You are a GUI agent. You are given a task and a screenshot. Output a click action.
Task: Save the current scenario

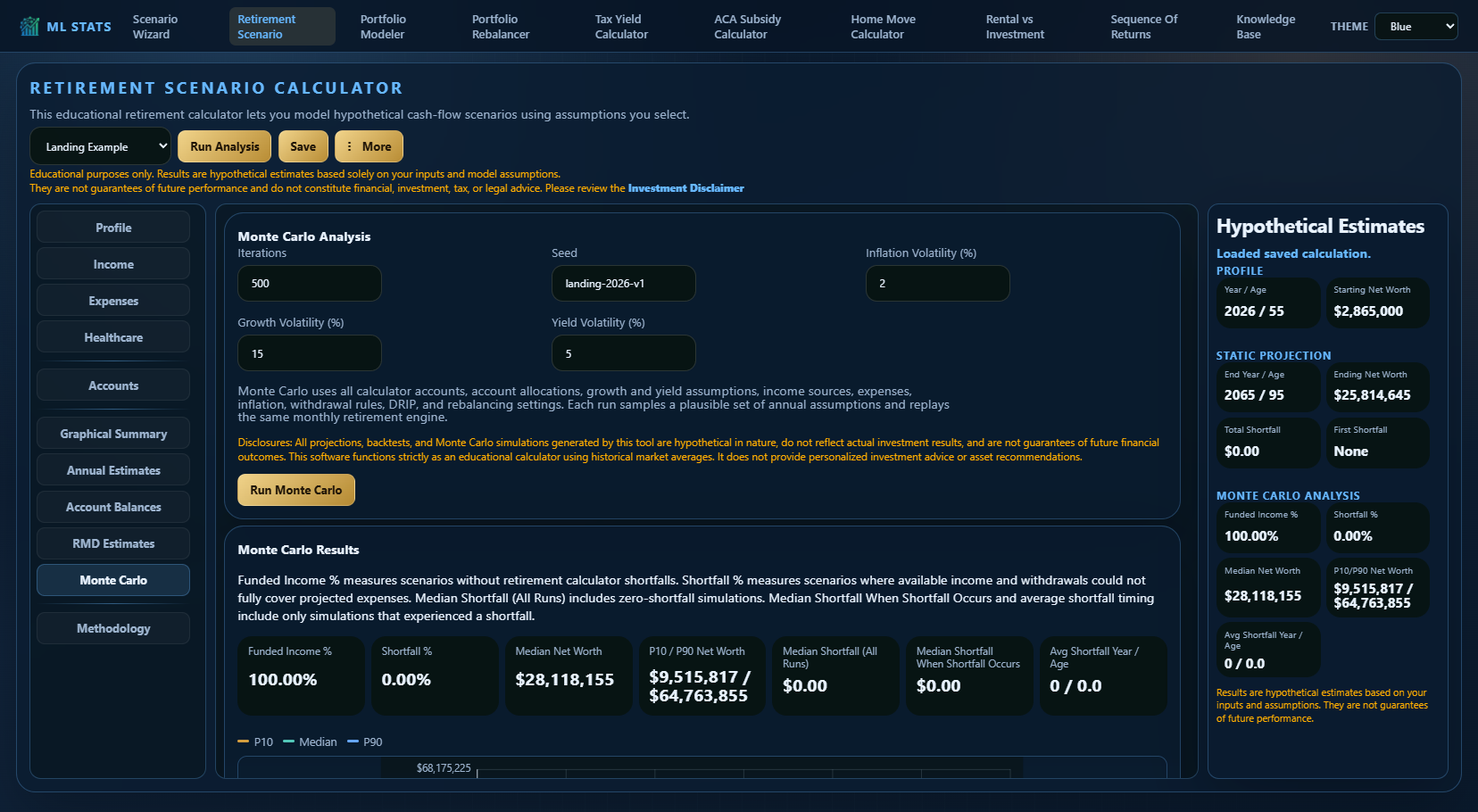[x=303, y=146]
